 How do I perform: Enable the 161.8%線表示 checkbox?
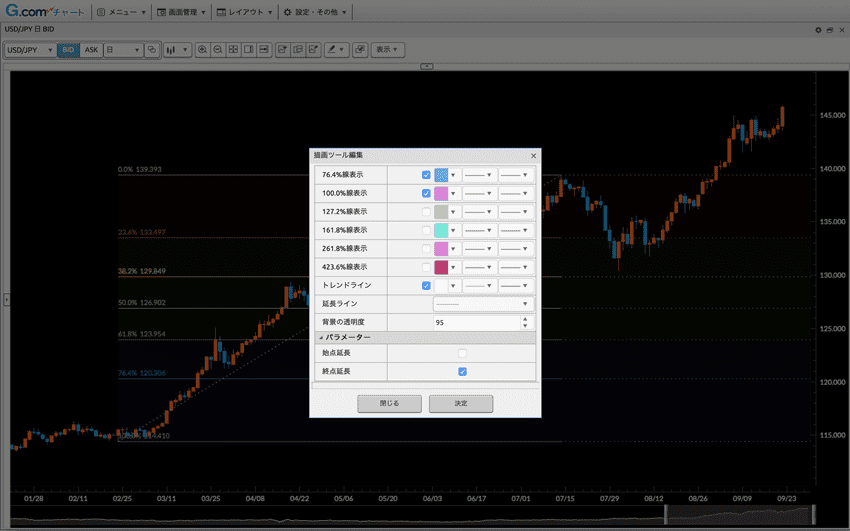(x=426, y=230)
